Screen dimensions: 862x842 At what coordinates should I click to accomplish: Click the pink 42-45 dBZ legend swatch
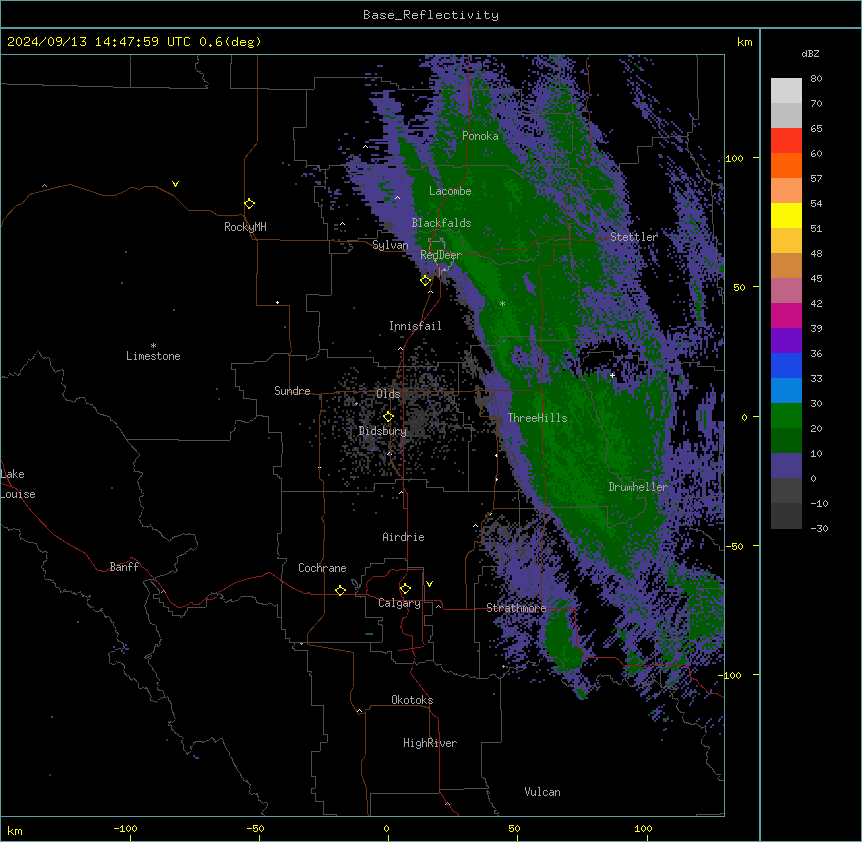(x=786, y=291)
